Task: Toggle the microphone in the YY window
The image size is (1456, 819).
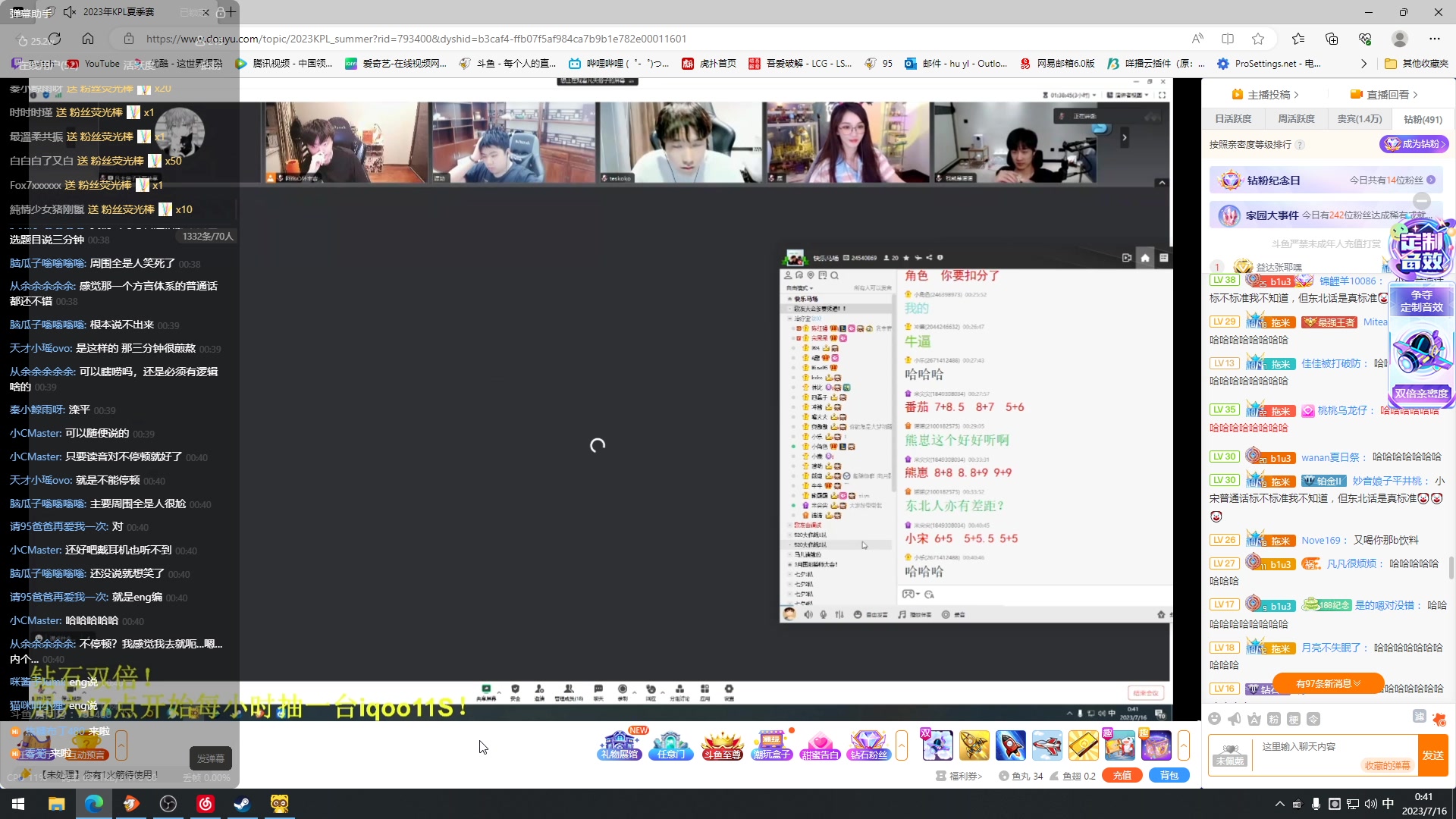Action: [x=824, y=614]
